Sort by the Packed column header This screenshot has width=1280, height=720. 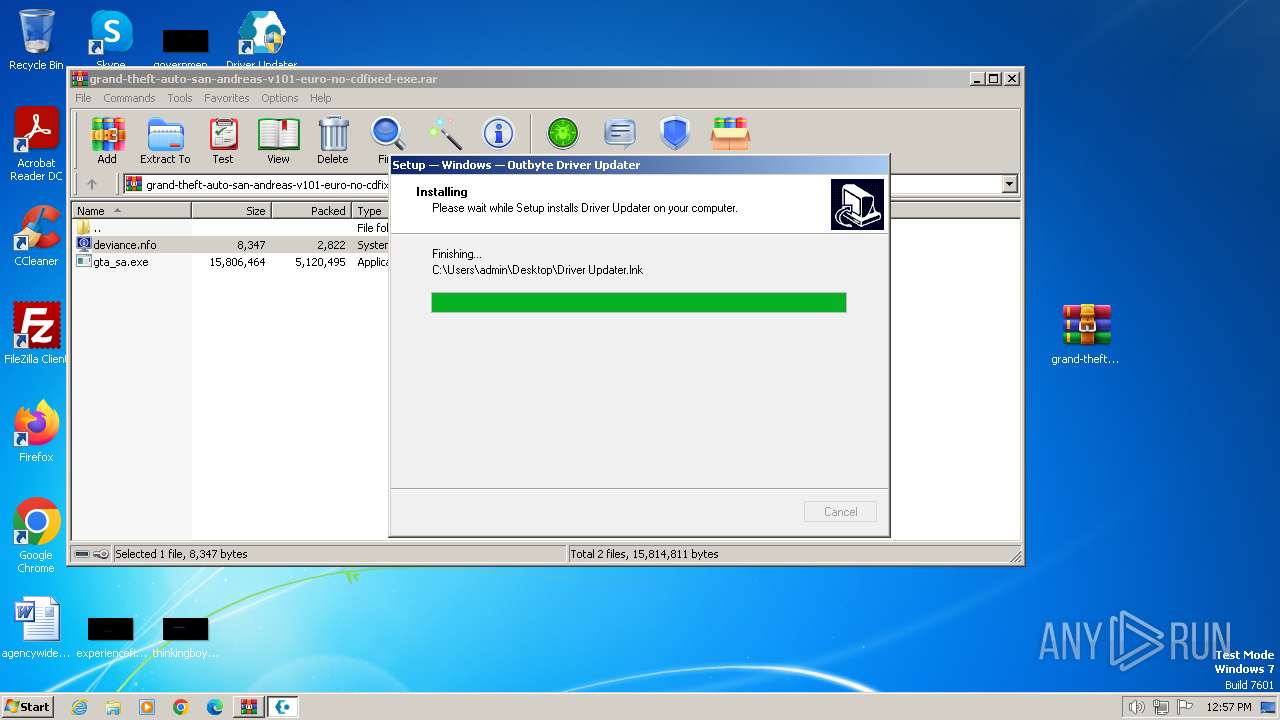point(311,211)
